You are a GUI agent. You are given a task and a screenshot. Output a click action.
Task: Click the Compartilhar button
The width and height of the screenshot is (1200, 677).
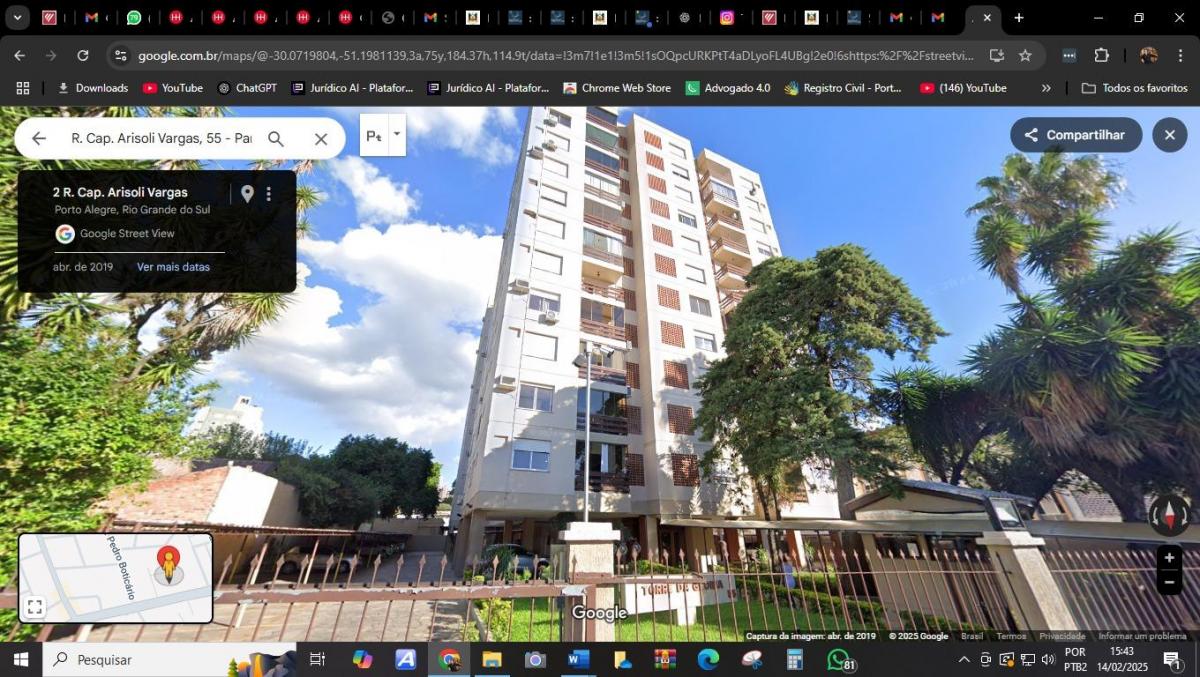pos(1075,134)
